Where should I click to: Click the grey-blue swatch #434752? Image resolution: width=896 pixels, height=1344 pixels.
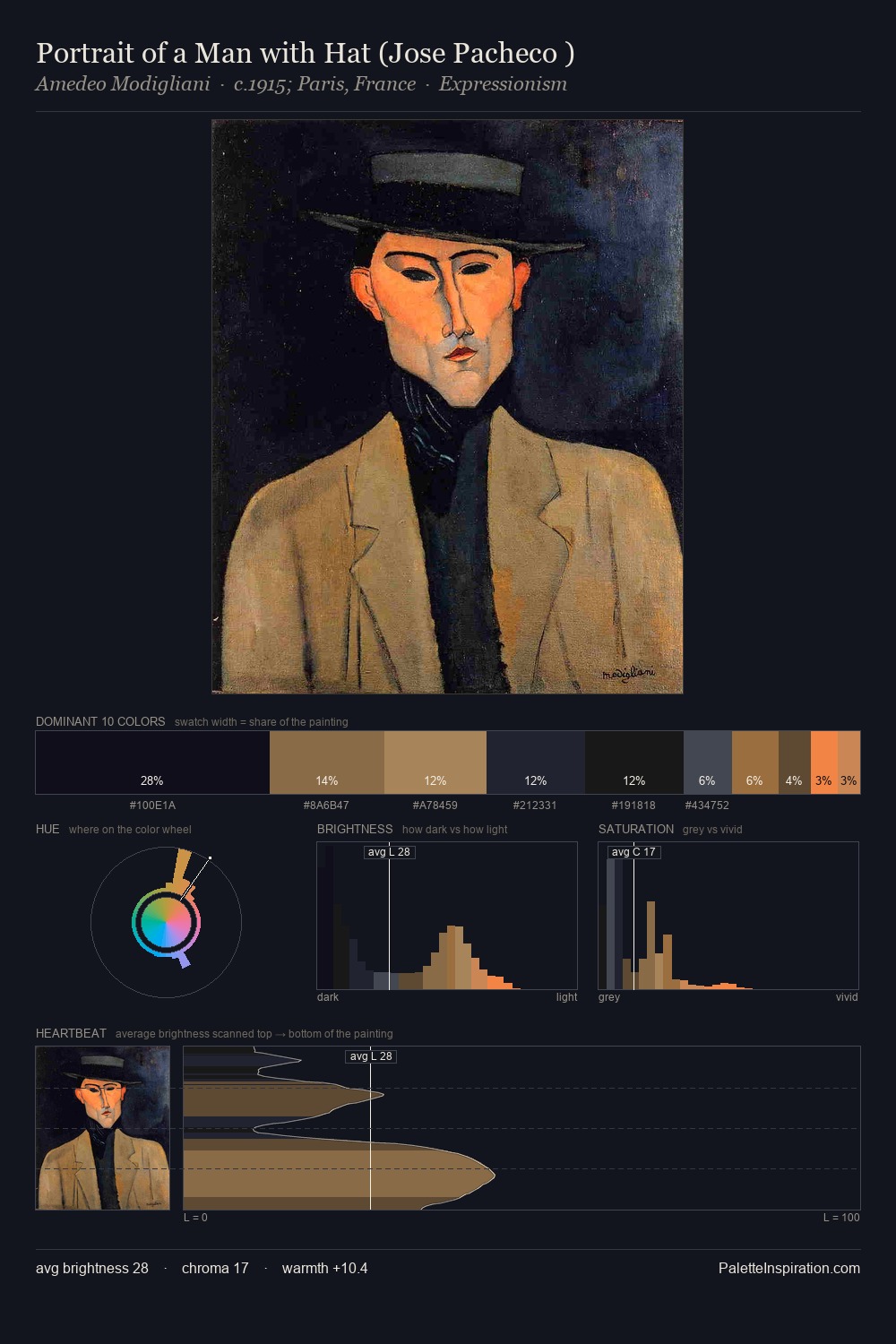point(708,762)
